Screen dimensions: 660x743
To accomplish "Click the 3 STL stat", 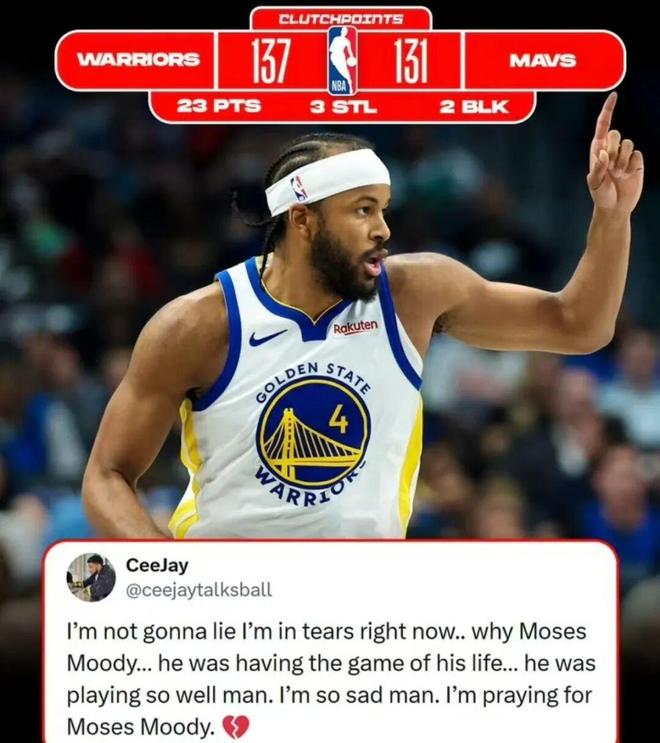I will tap(344, 107).
